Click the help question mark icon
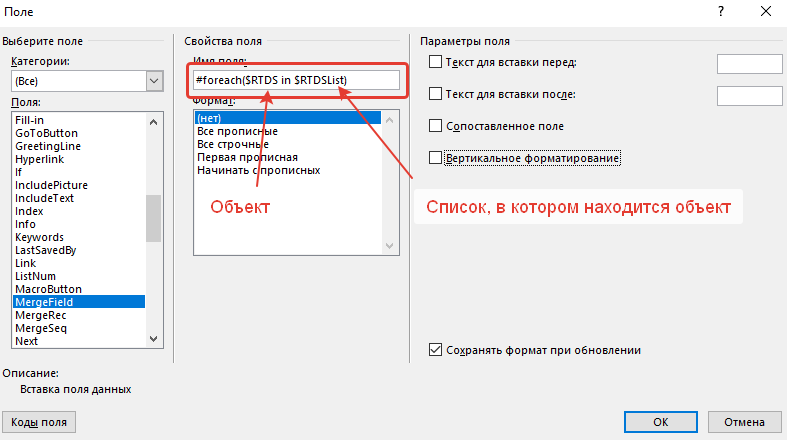This screenshot has height=440, width=787. click(x=721, y=10)
